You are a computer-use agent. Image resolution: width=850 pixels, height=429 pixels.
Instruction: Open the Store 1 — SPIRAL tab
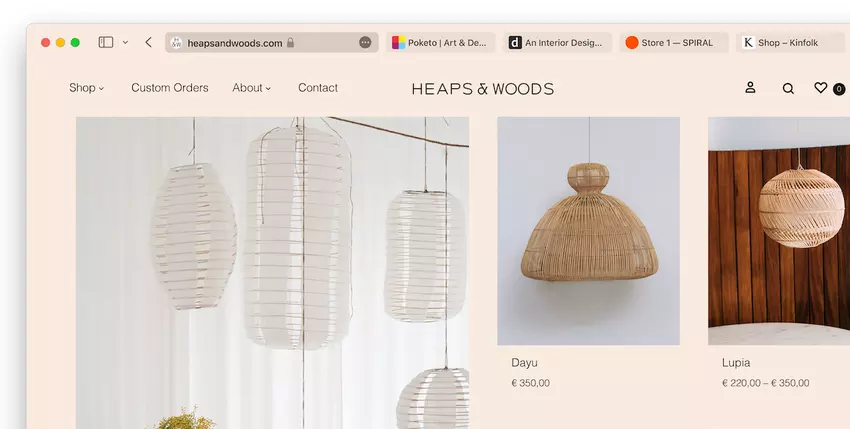tap(672, 43)
